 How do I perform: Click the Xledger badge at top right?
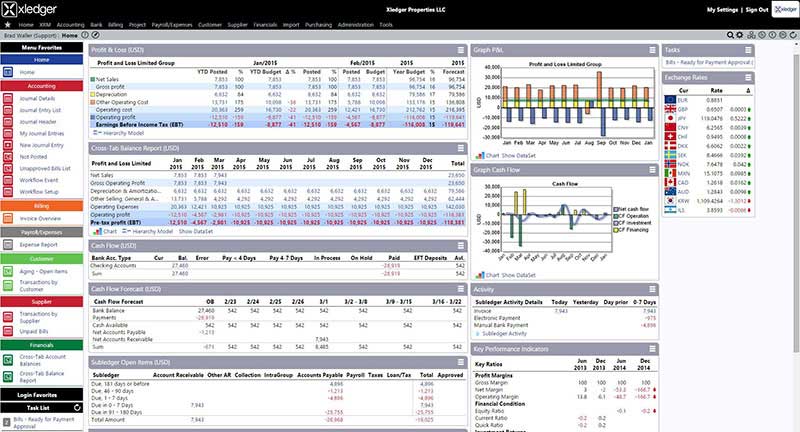click(x=785, y=10)
